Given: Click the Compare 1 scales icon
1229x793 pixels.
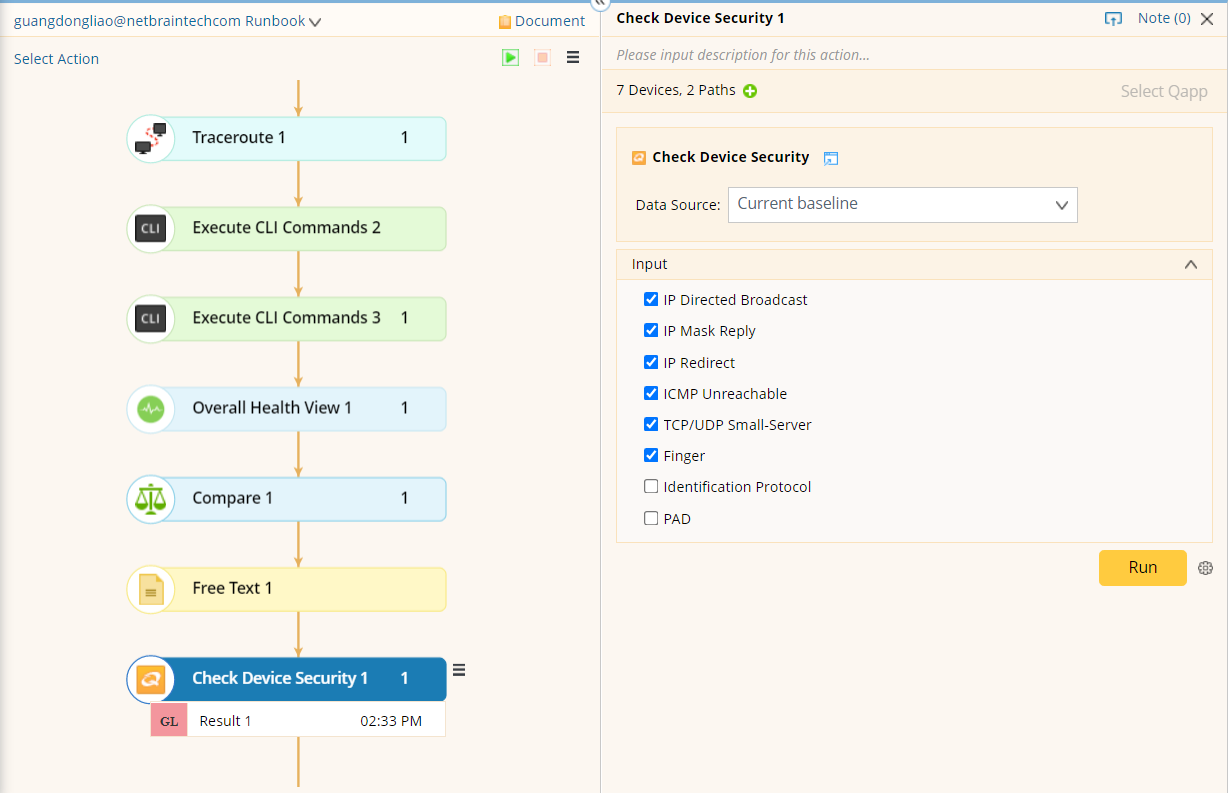Looking at the screenshot, I should (150, 498).
